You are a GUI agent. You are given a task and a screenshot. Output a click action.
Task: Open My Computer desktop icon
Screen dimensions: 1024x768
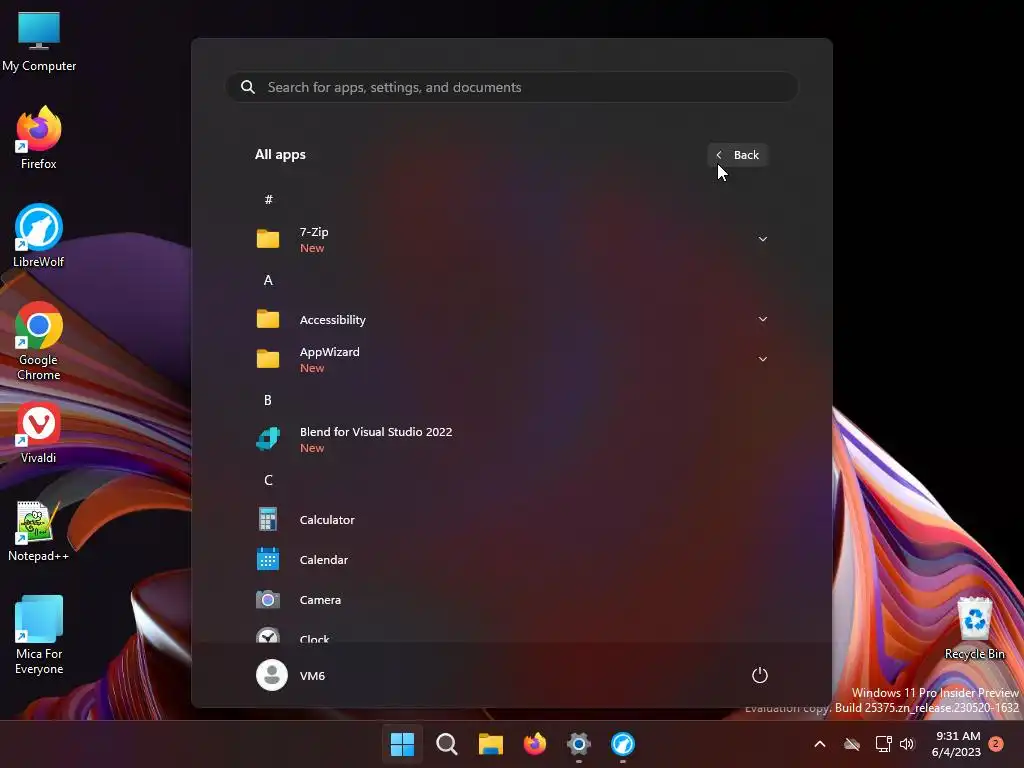point(39,42)
